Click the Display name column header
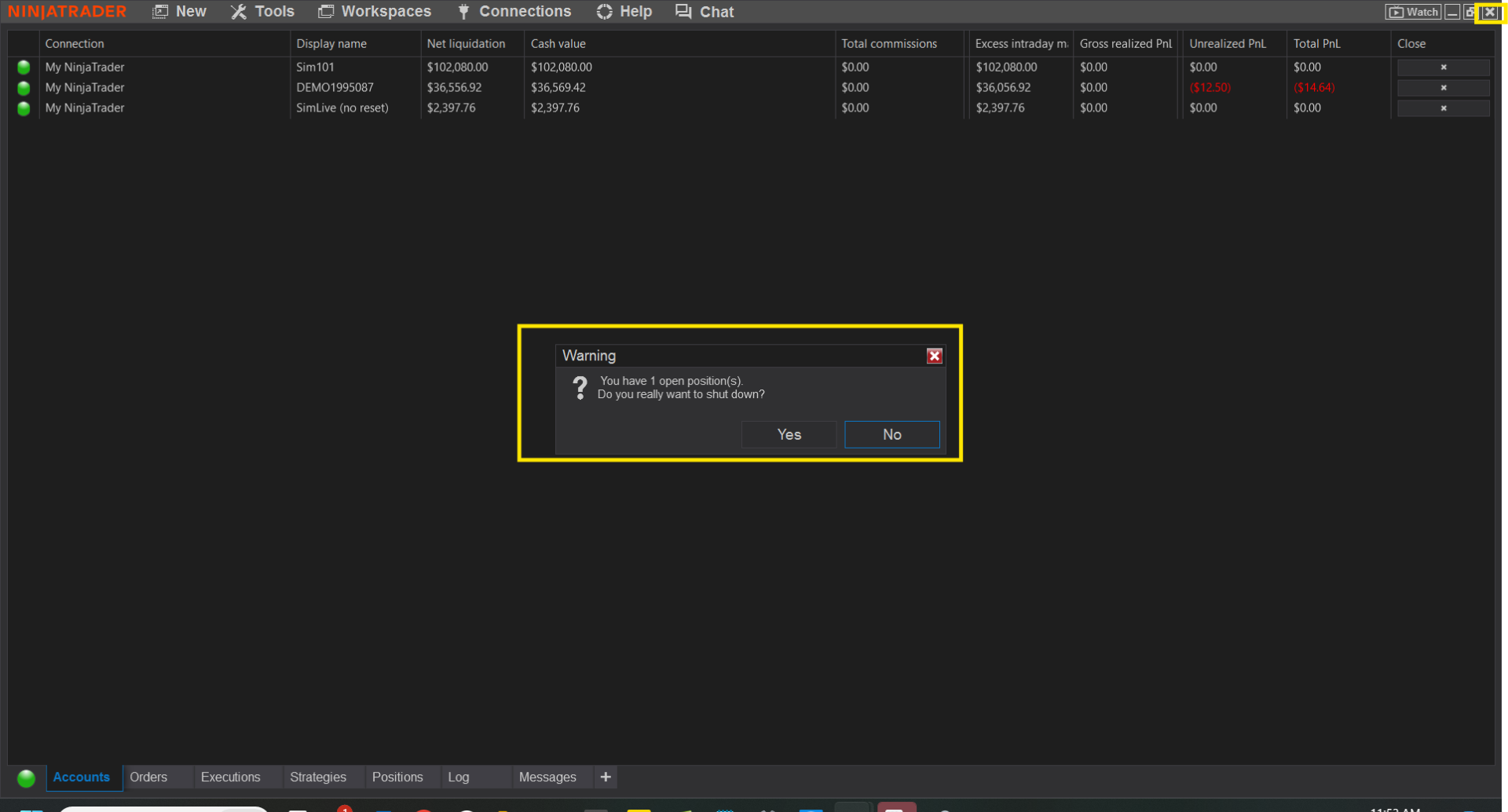The height and width of the screenshot is (812, 1508). [355, 44]
